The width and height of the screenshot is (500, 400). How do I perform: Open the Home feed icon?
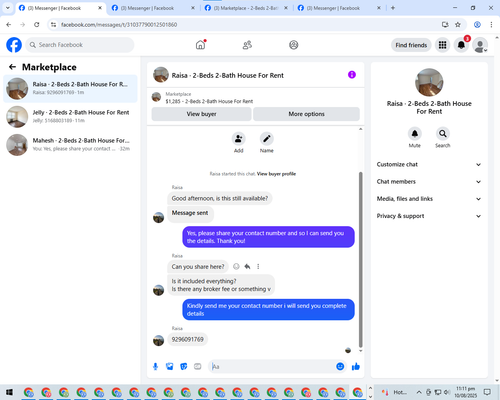pos(201,45)
